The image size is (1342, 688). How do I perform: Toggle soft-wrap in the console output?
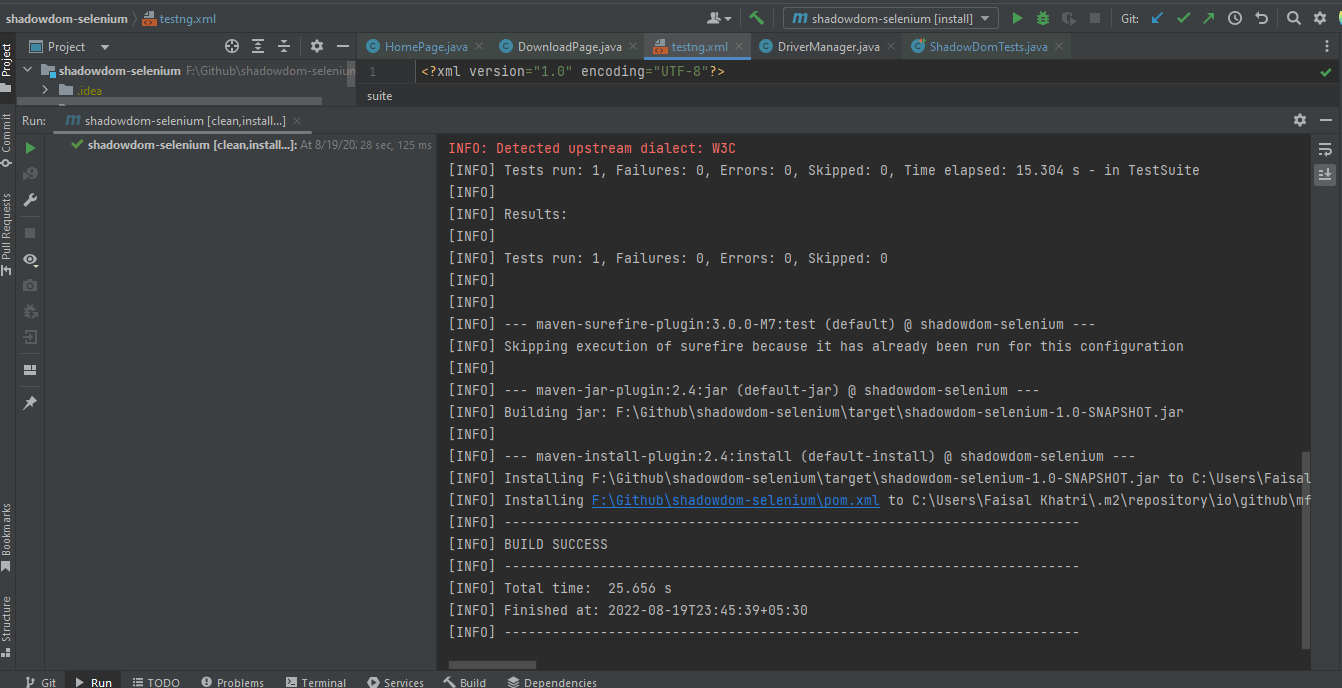click(1325, 149)
